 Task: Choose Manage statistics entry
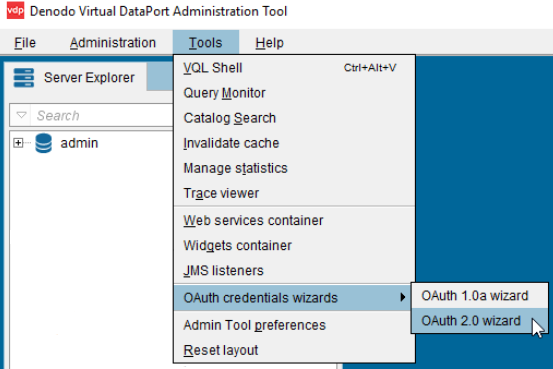(294, 168)
